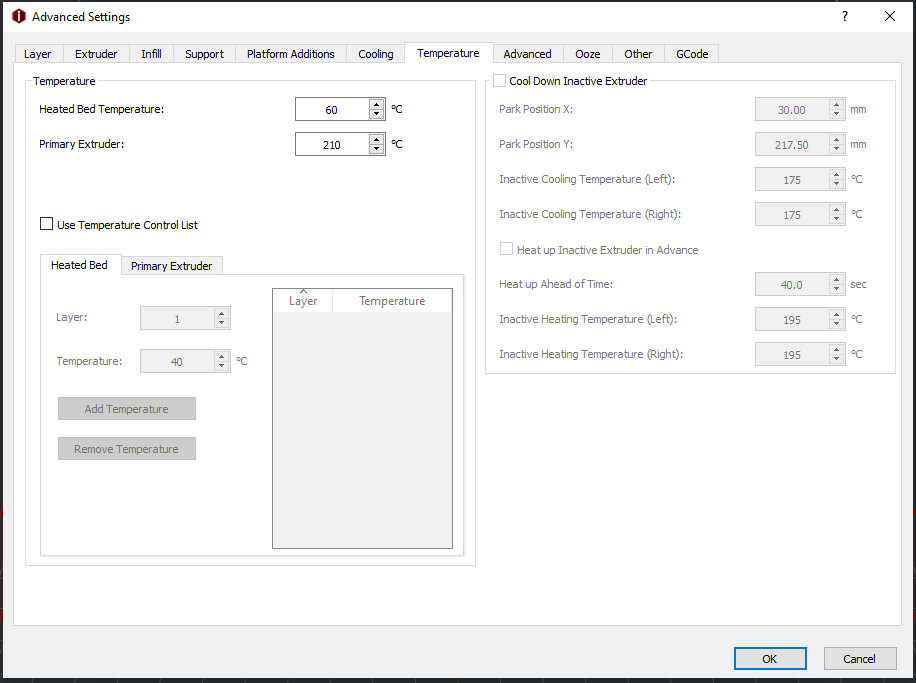The width and height of the screenshot is (916, 683).
Task: Click Inactive Heating Temperature (Left) field
Action: (792, 320)
